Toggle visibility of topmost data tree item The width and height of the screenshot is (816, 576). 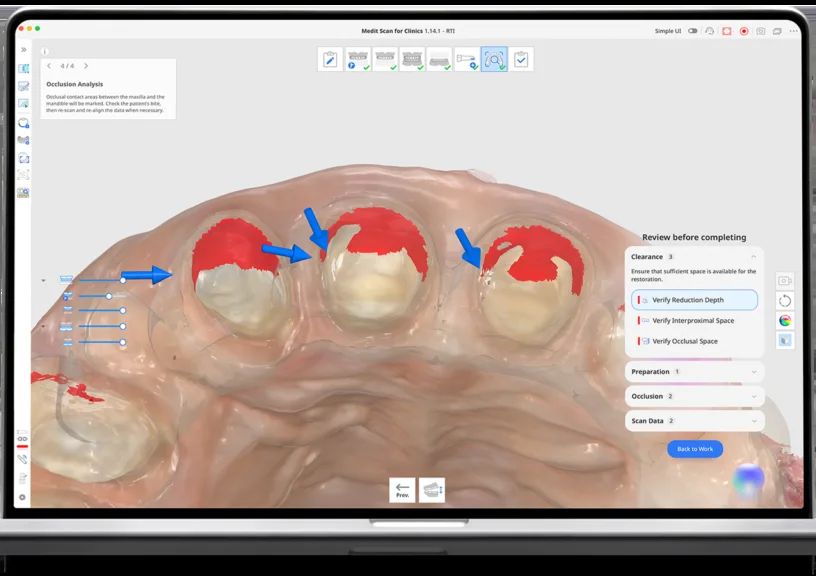(66, 279)
